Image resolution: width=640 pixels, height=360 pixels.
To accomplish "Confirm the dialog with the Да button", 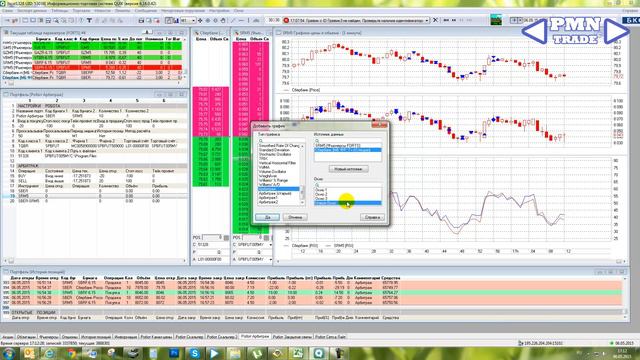I will pyautogui.click(x=267, y=217).
